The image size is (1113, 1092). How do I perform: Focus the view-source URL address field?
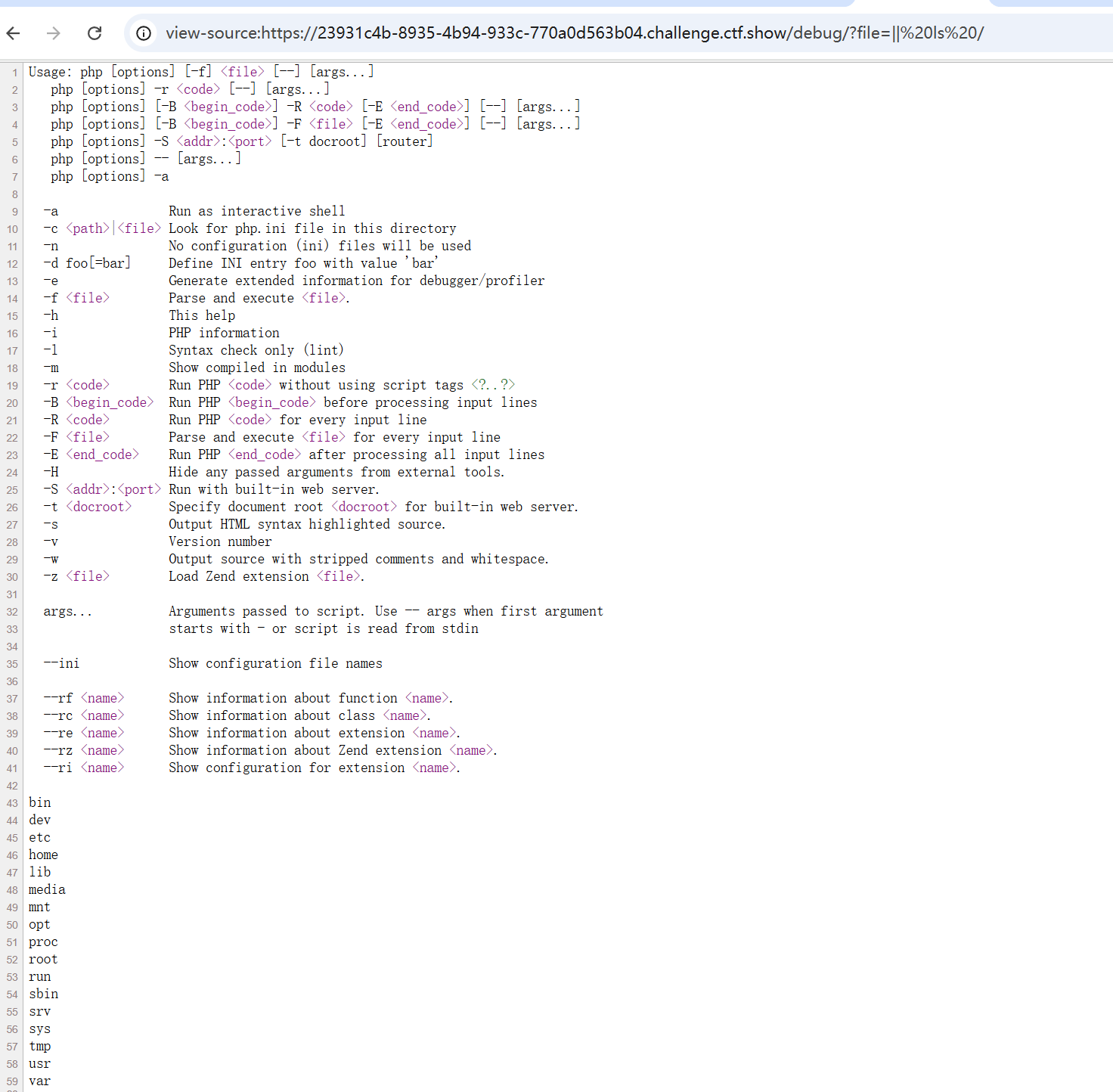pos(575,33)
